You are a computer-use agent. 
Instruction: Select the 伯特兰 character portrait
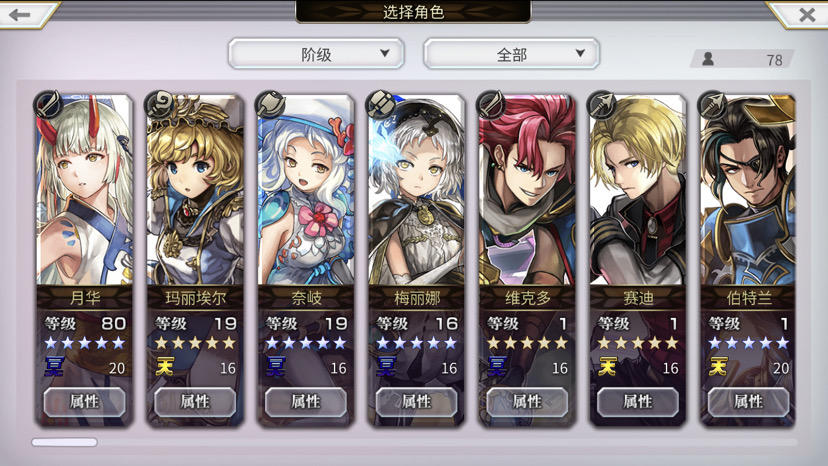[x=748, y=190]
